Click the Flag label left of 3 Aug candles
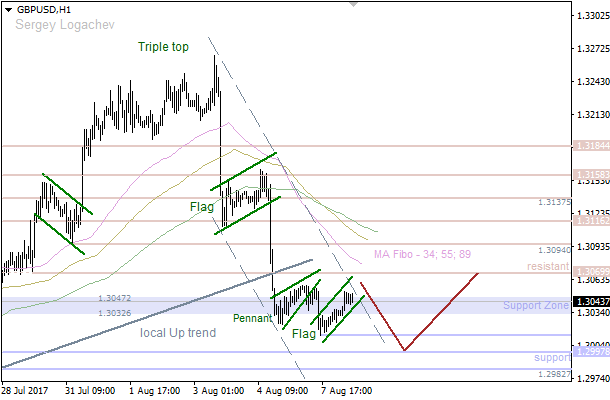This screenshot has width=610, height=400. (202, 206)
